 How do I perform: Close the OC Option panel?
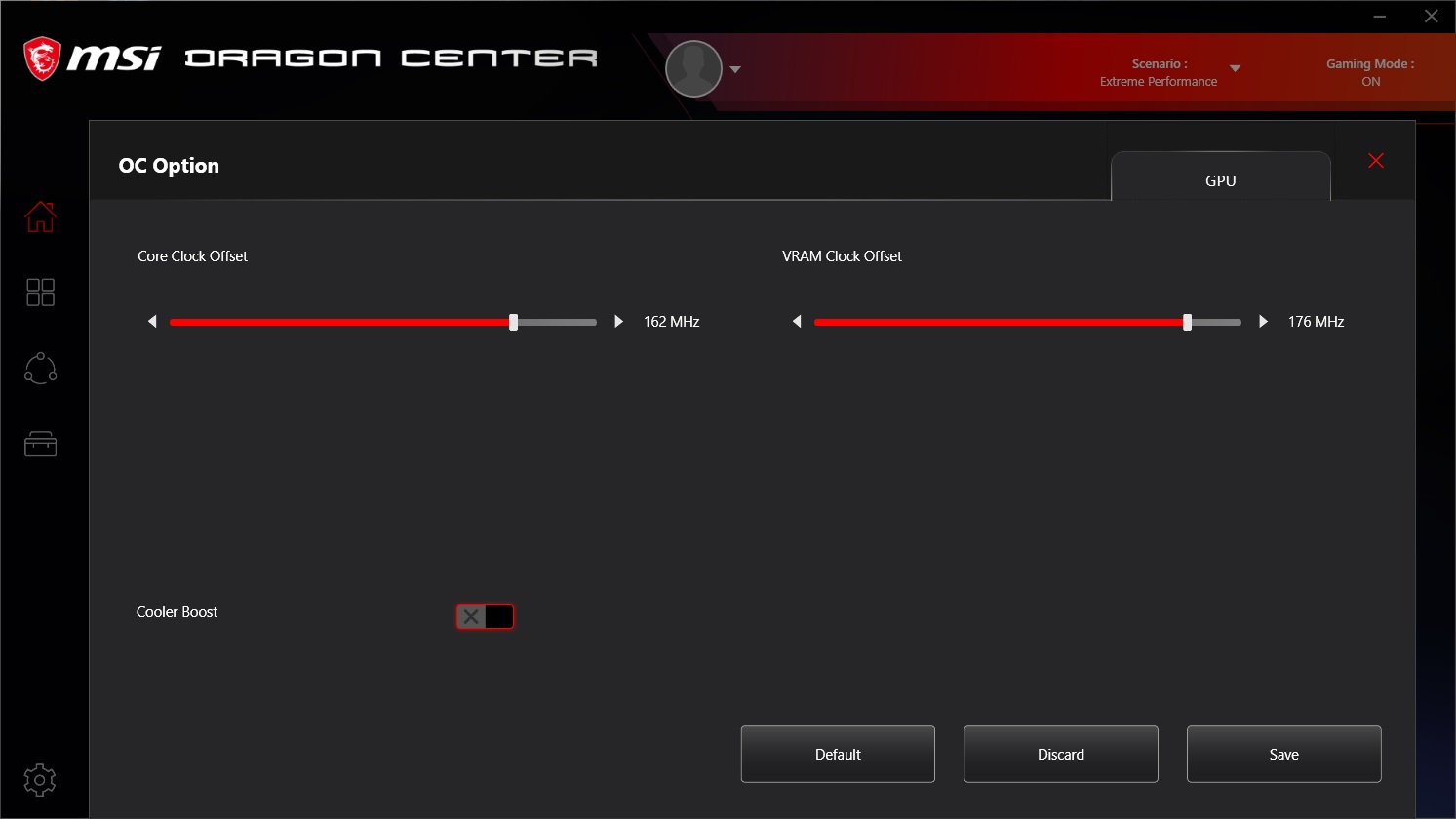point(1376,161)
